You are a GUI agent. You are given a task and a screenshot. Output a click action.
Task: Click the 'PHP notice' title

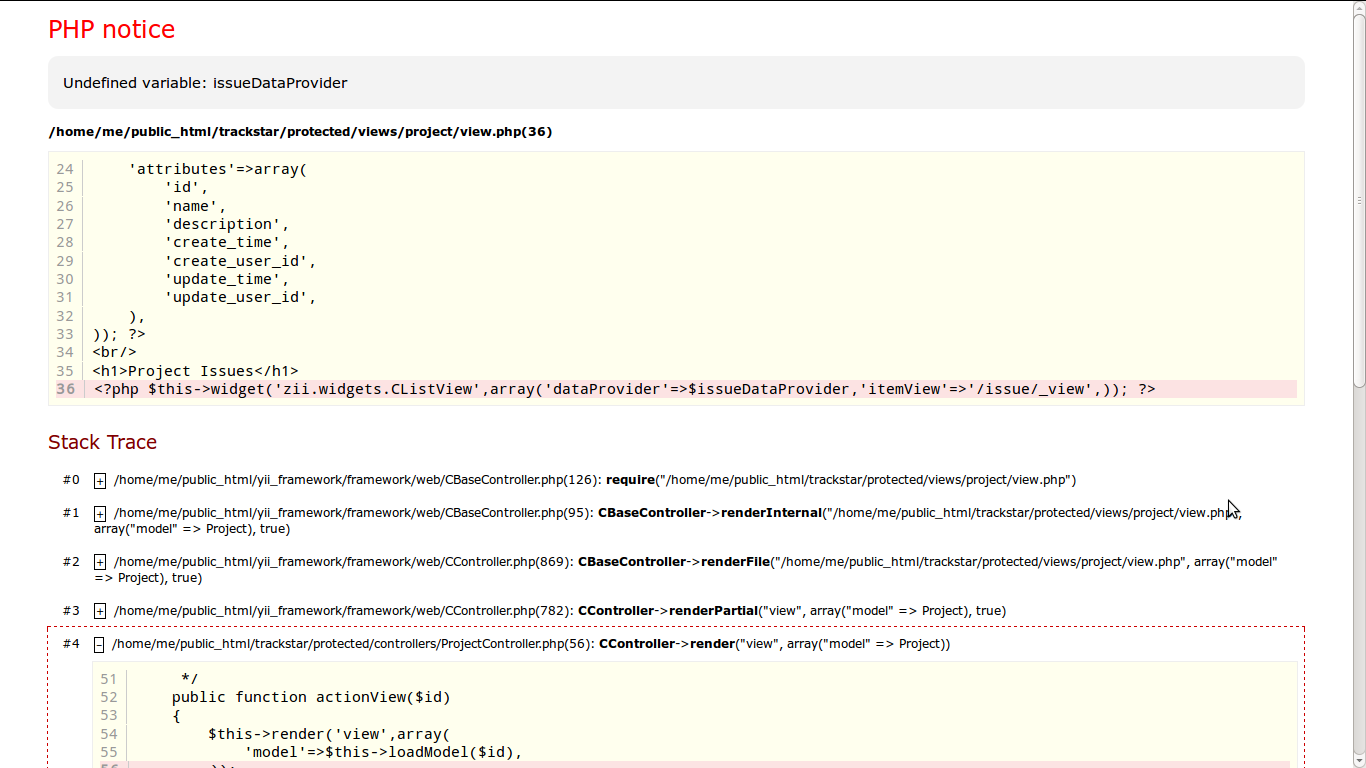111,30
